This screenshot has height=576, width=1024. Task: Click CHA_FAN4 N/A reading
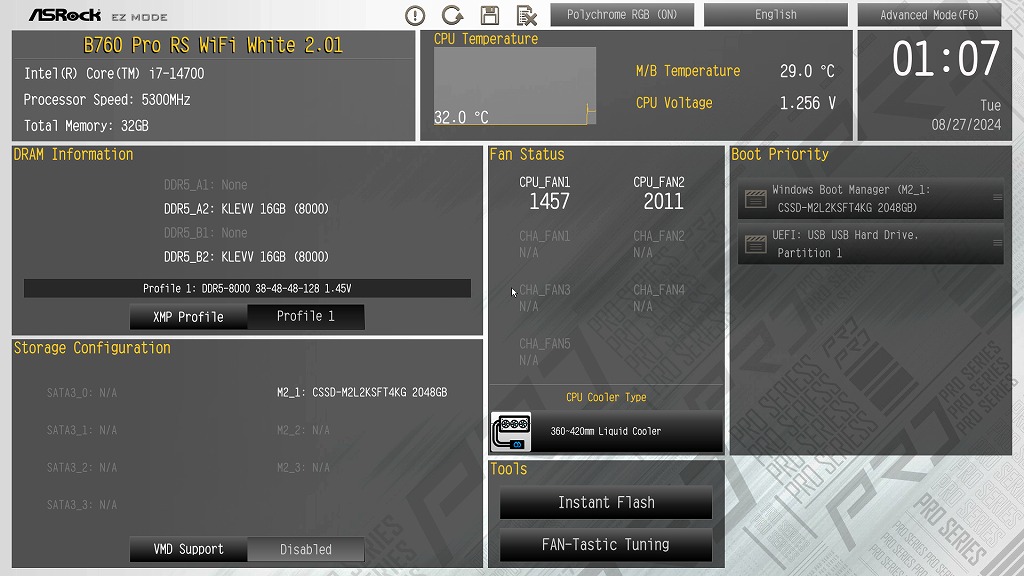pyautogui.click(x=643, y=306)
